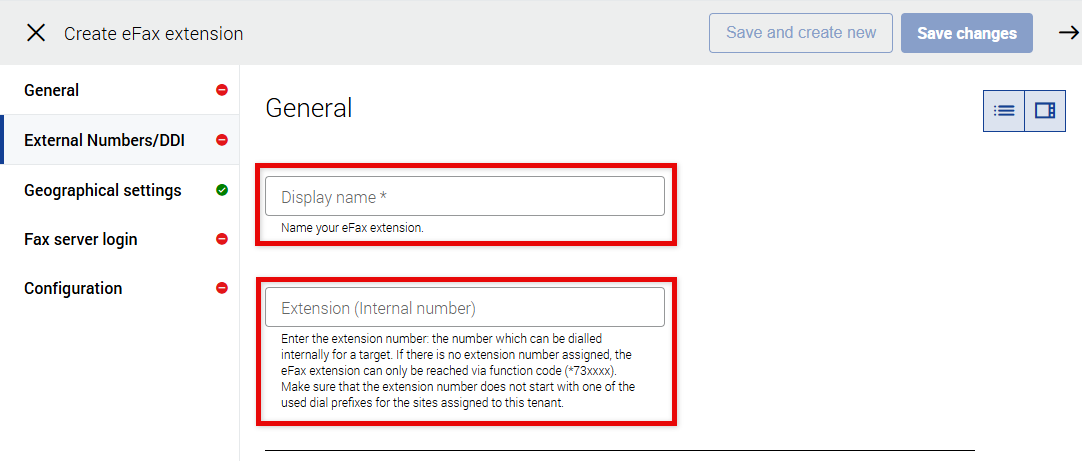Click the Create eFax extension title text

pyautogui.click(x=154, y=34)
